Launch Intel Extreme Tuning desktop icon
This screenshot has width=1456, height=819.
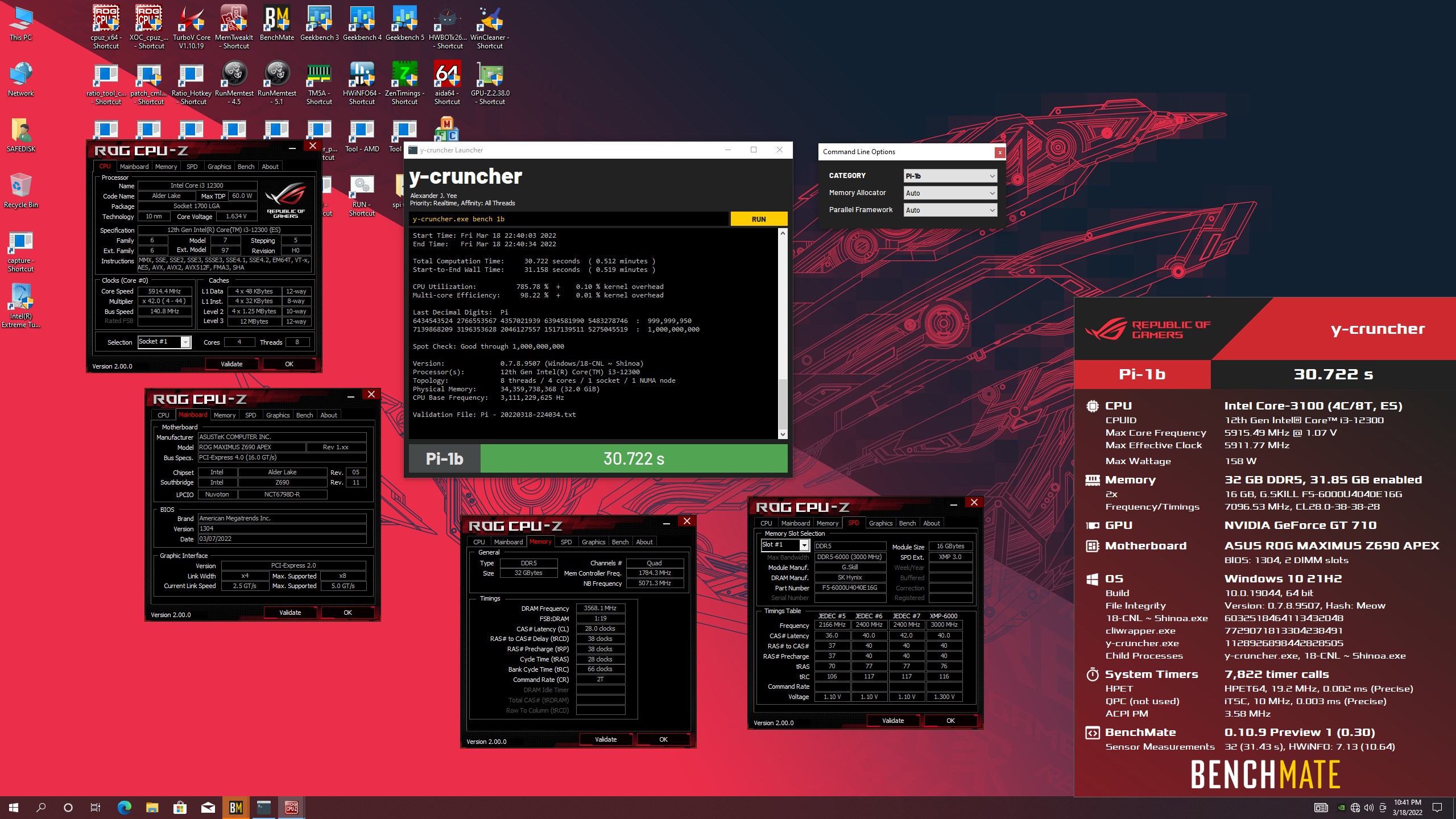click(x=21, y=305)
